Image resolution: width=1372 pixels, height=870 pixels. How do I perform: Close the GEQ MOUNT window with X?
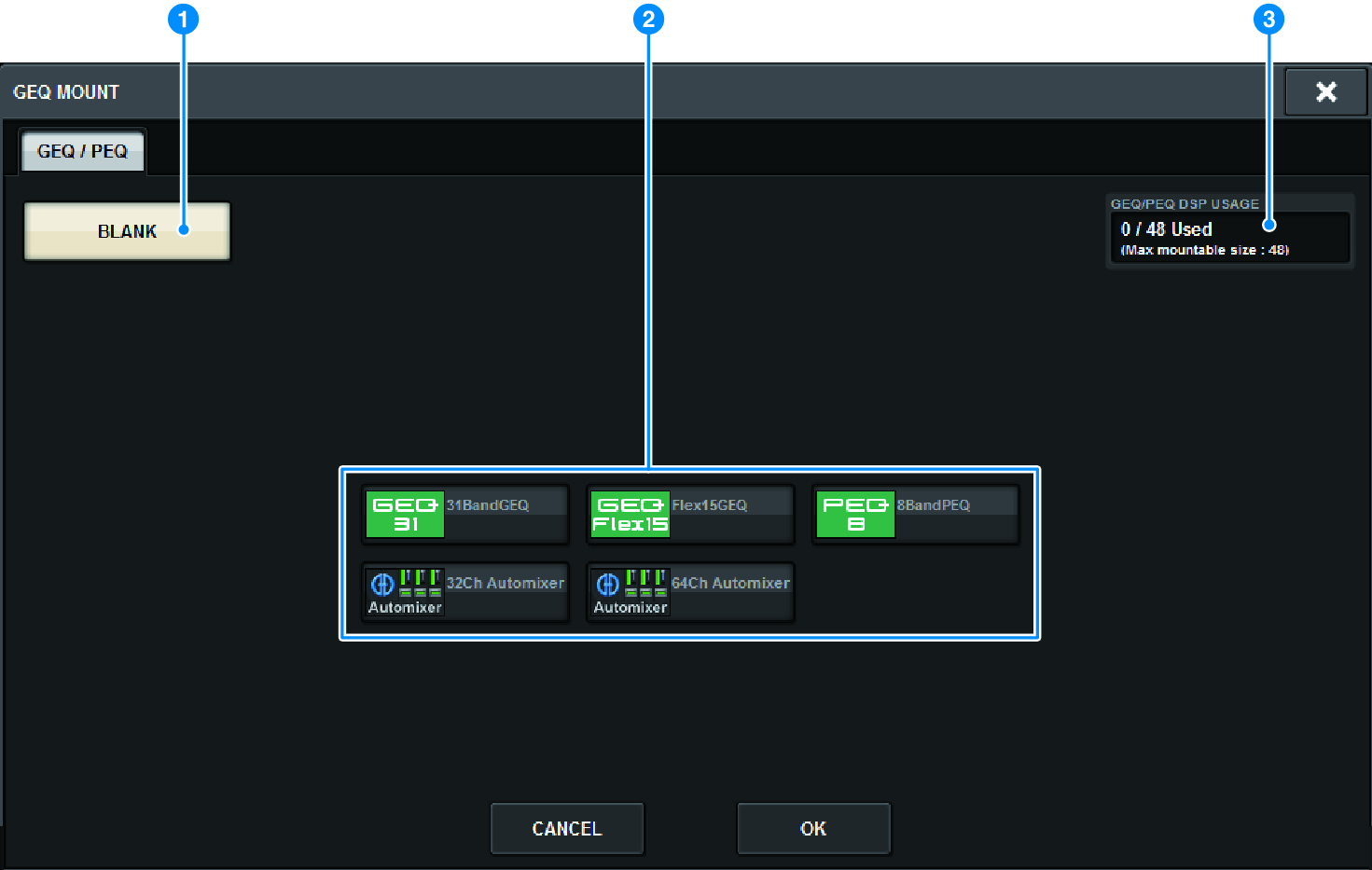[1325, 91]
